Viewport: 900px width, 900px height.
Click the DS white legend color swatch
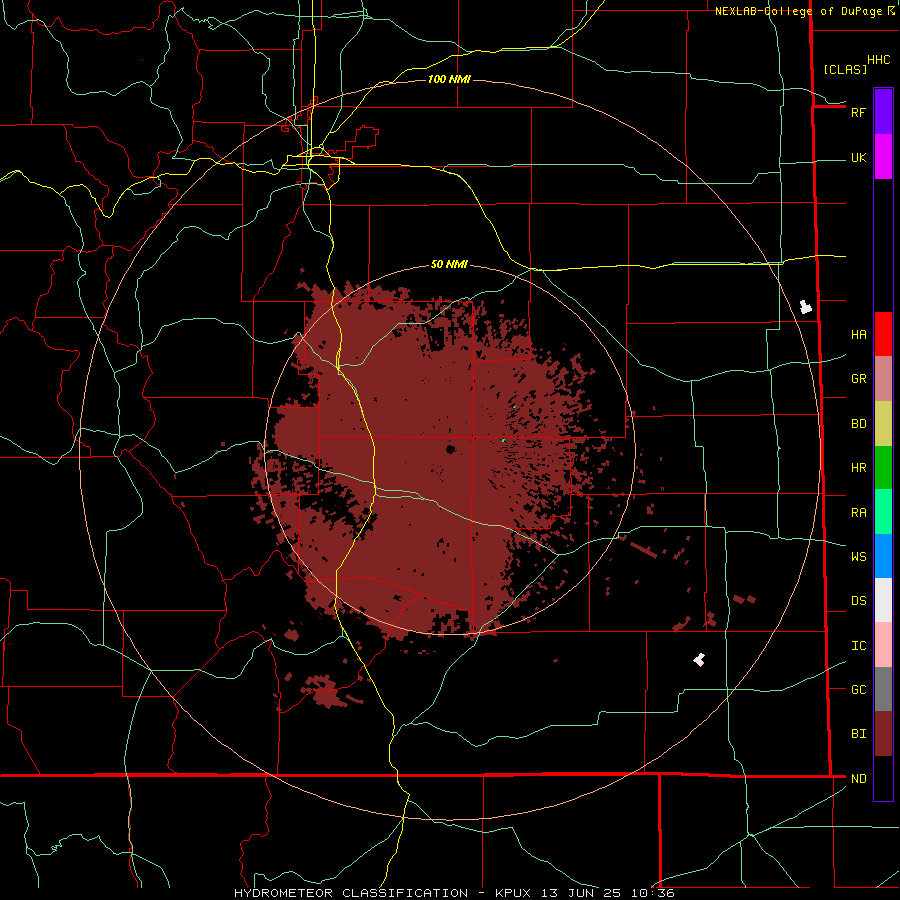pyautogui.click(x=883, y=600)
